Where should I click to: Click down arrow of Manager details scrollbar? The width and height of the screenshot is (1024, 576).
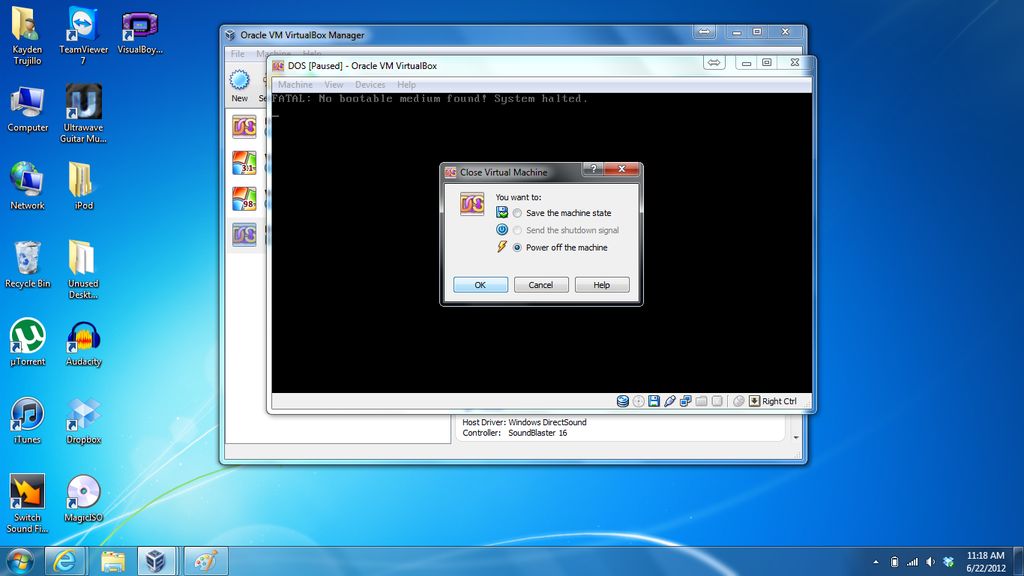tap(795, 438)
